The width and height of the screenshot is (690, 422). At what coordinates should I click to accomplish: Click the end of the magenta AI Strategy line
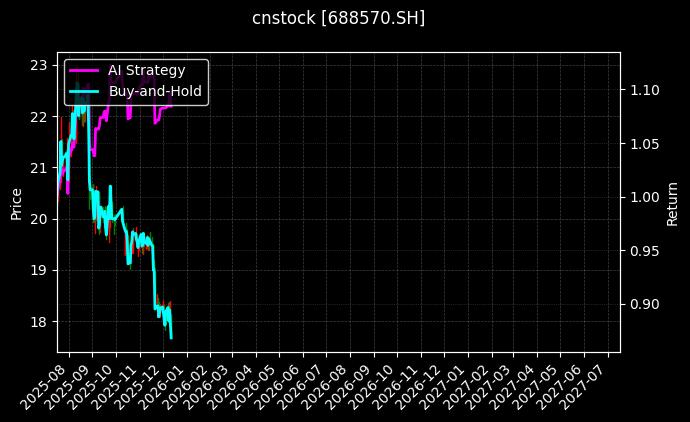171,105
